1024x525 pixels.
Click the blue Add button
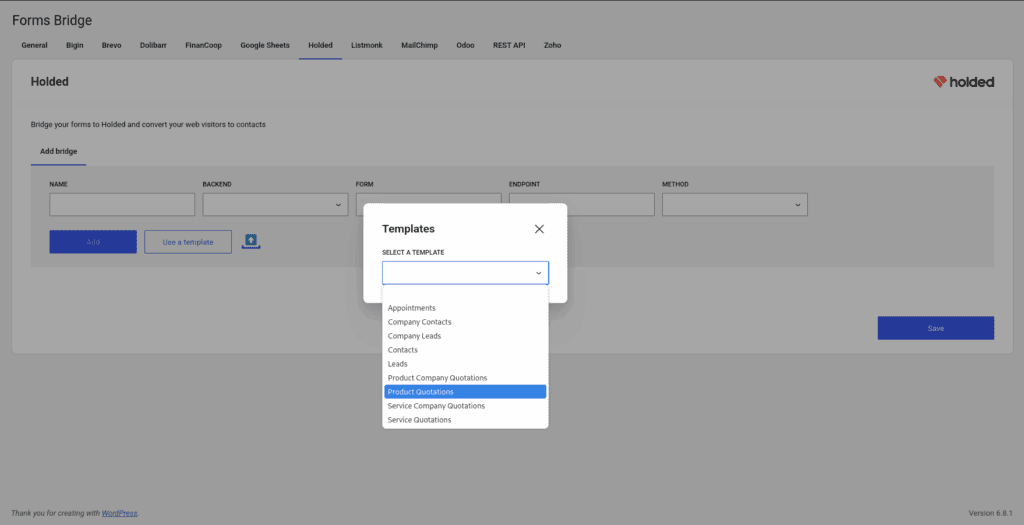point(93,242)
